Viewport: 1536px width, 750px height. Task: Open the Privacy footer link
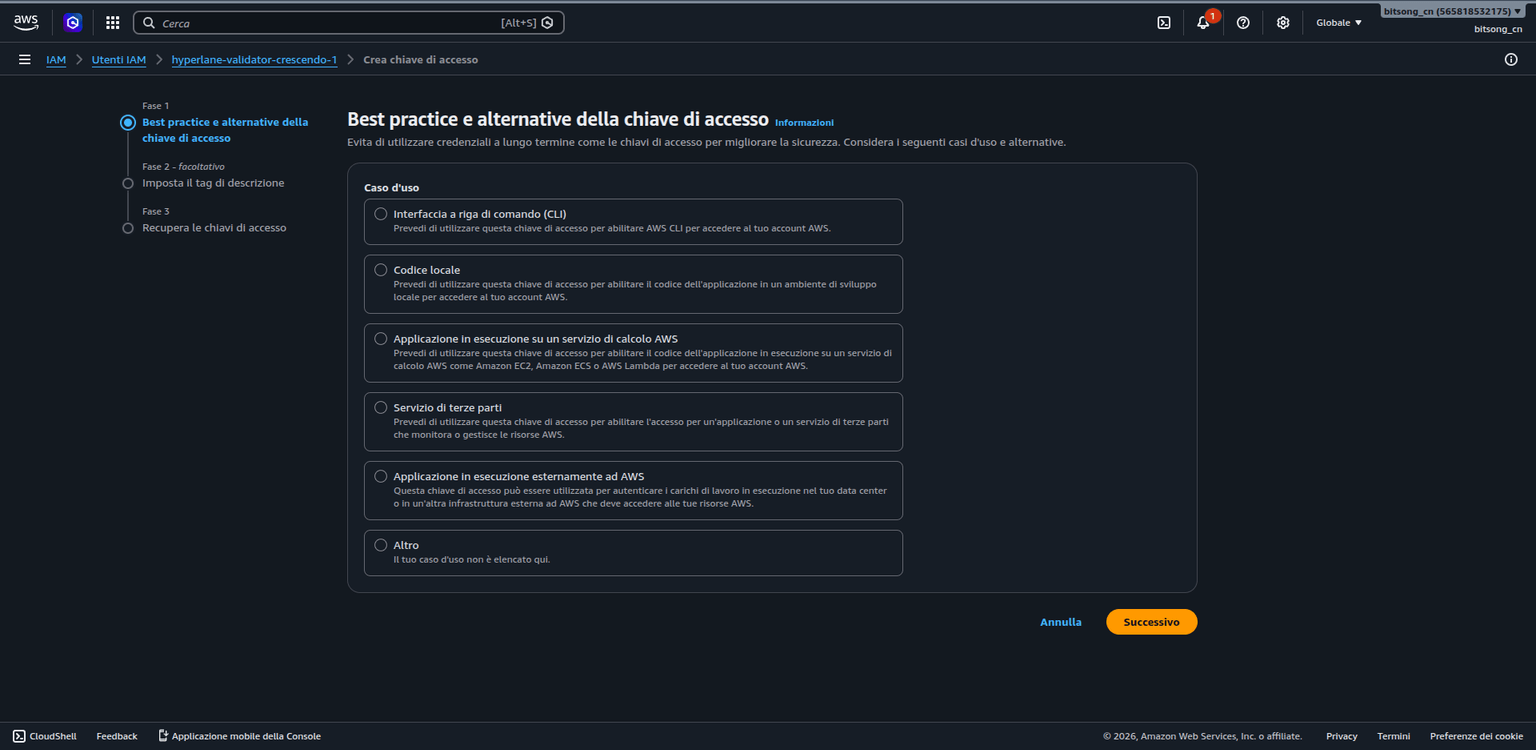(x=1342, y=736)
